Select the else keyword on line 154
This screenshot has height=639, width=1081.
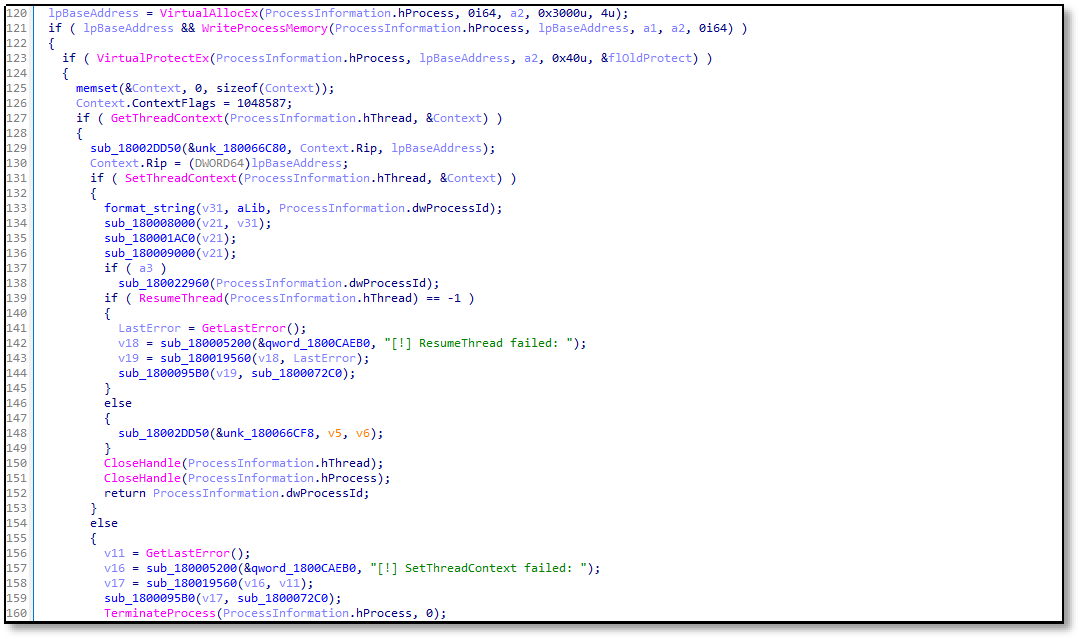coord(104,523)
